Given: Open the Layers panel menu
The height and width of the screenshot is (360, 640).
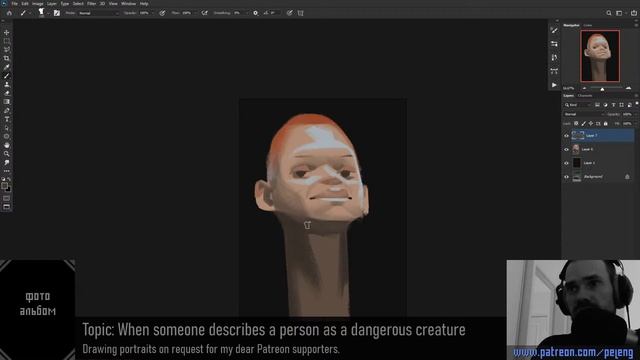Looking at the screenshot, I should pos(636,96).
